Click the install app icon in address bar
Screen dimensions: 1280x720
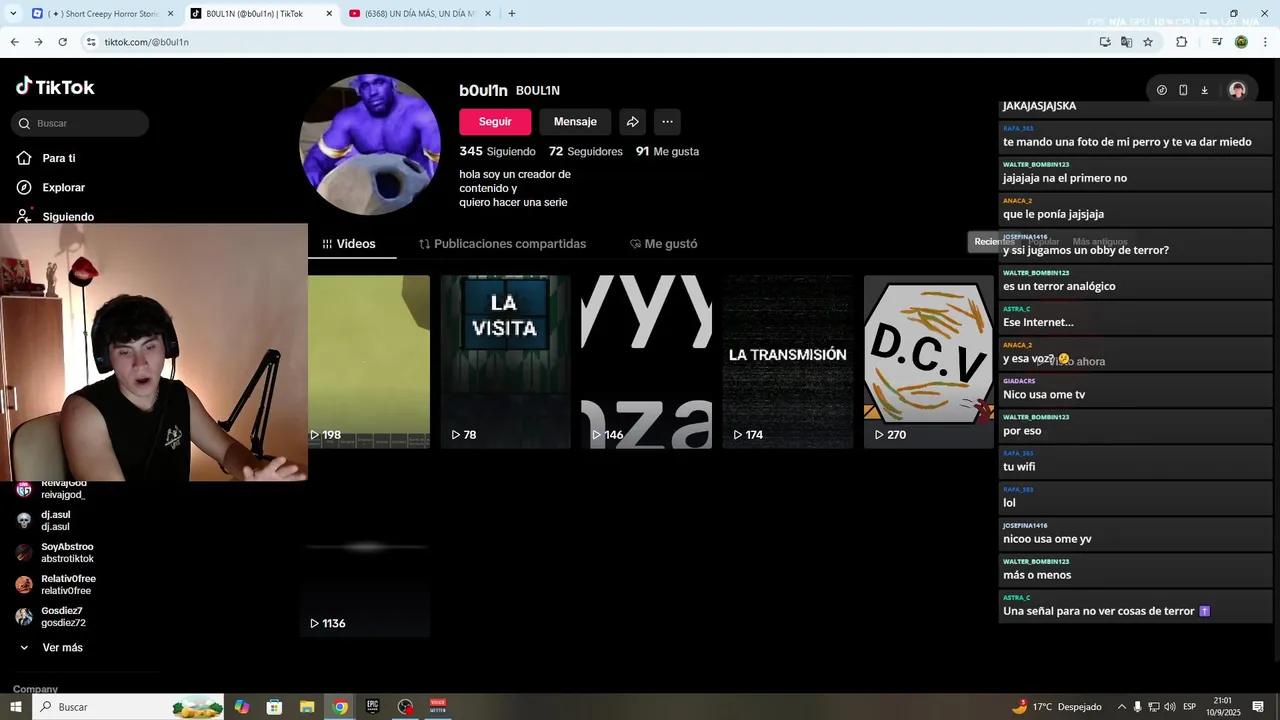[x=1105, y=42]
